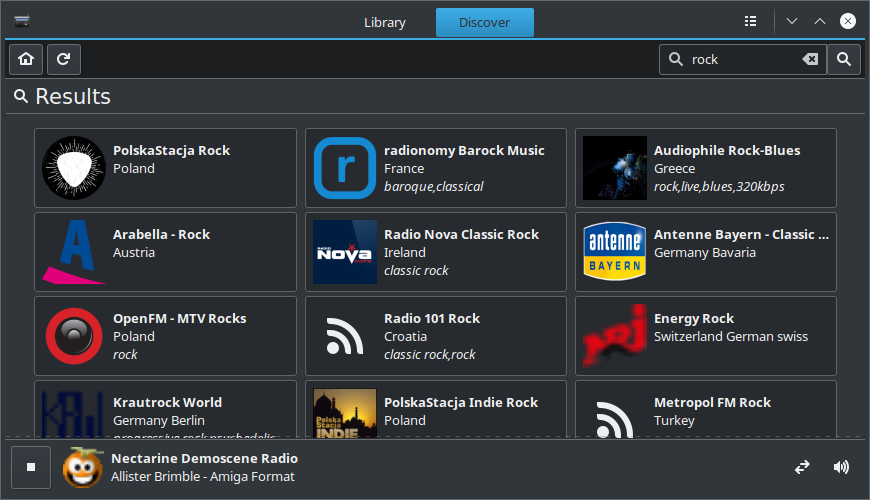The image size is (870, 500).
Task: Open Arabella - Rock station
Action: tap(165, 252)
